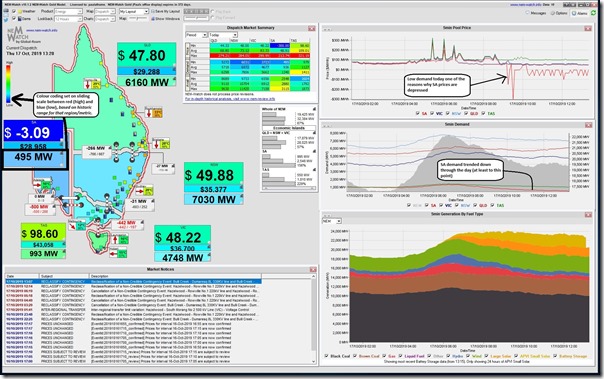Screen dimensions: 604x379
Task: Select the Play Back radio button
Action: tap(213, 12)
